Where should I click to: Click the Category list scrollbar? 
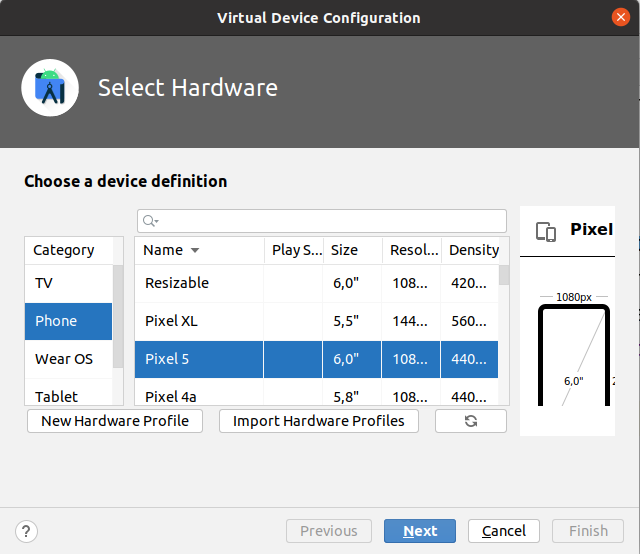click(118, 316)
